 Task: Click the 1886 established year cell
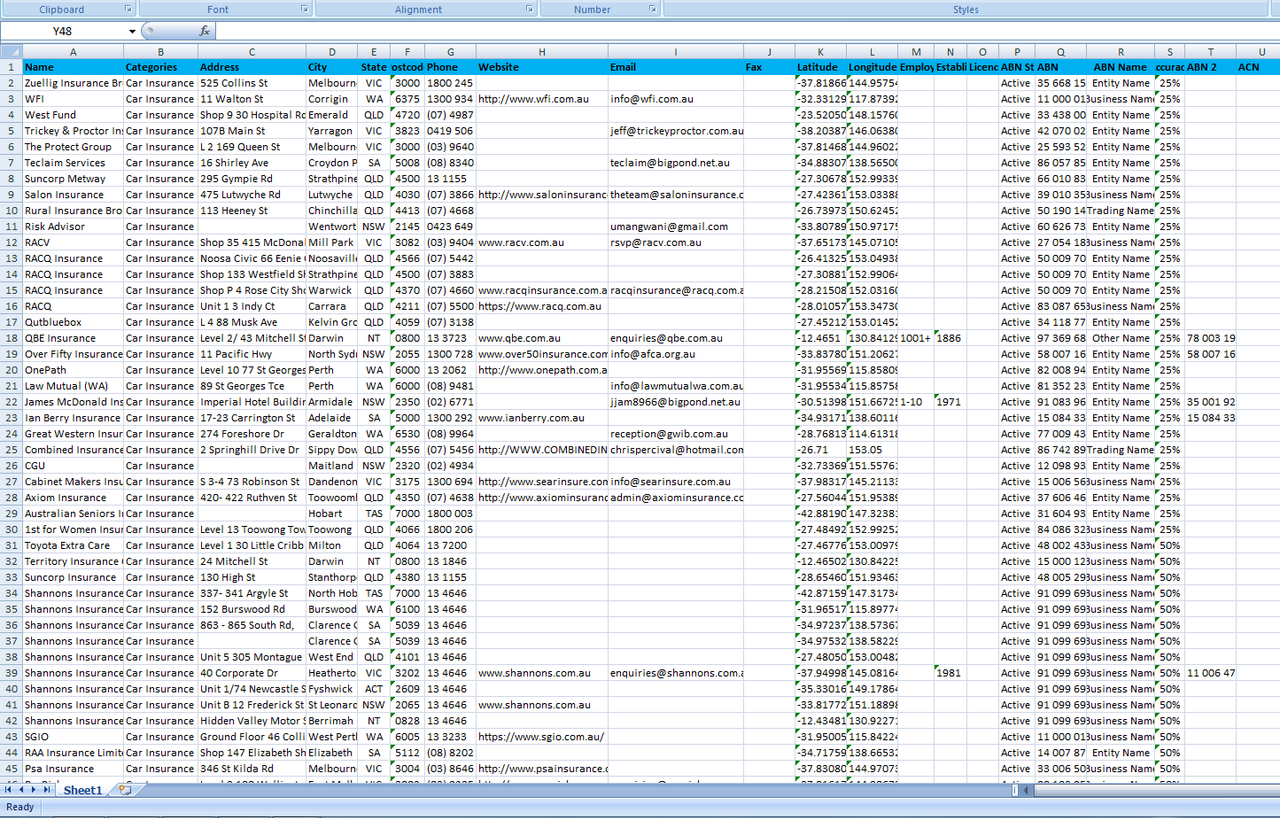click(949, 338)
